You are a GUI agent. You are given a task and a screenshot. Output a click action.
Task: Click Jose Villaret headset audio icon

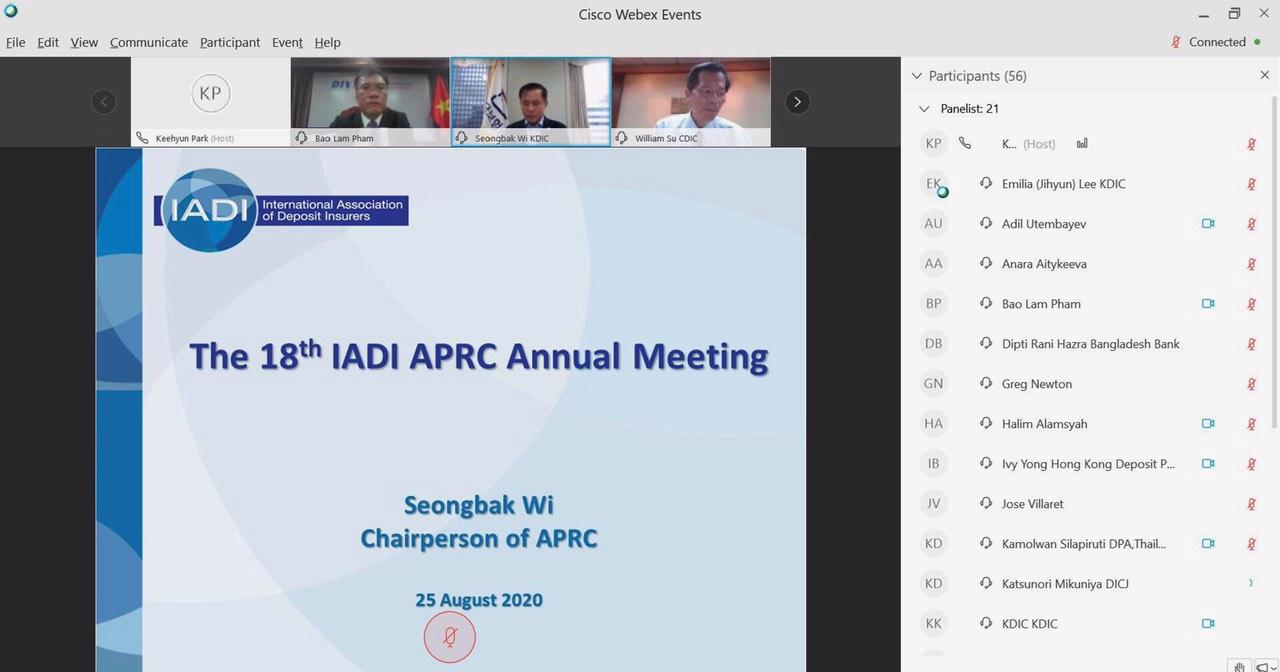point(986,504)
